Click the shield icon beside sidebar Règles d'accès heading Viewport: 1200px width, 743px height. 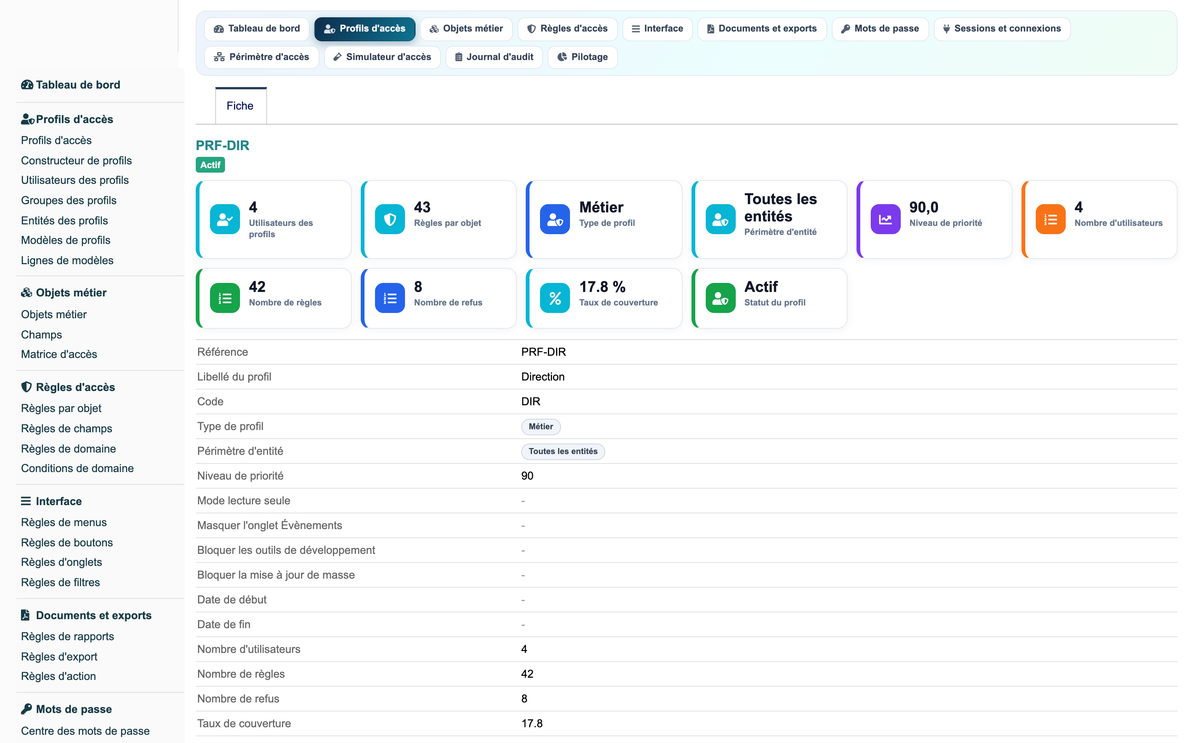click(27, 387)
